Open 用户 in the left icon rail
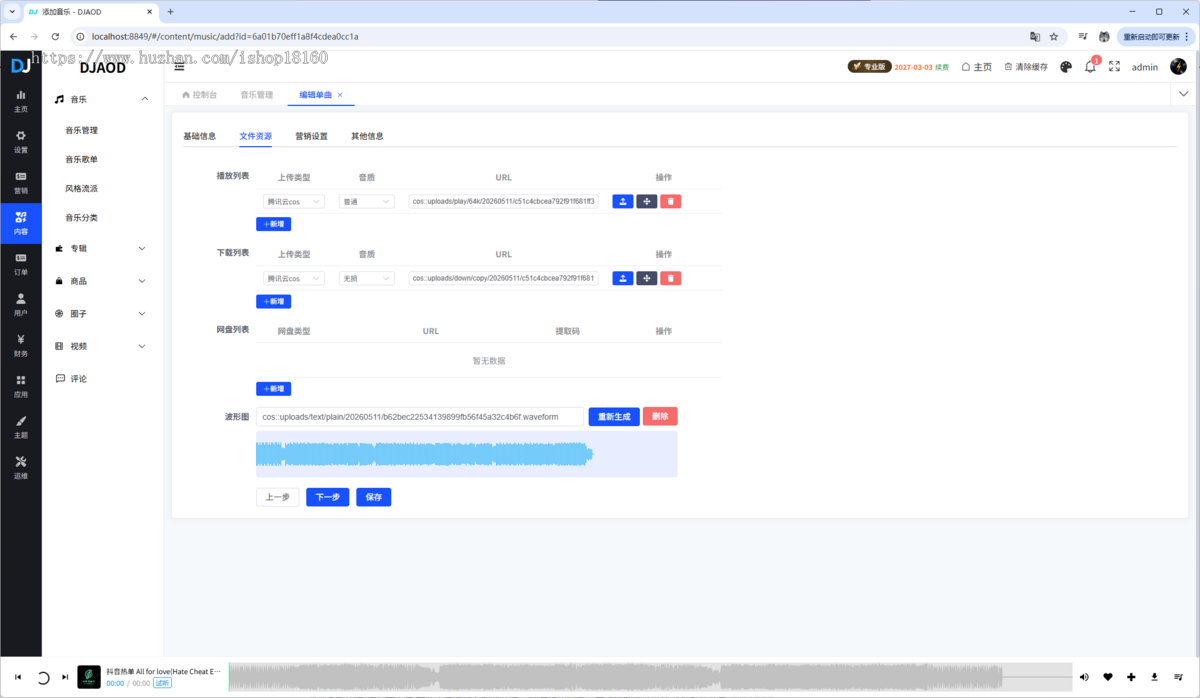Image resolution: width=1200 pixels, height=698 pixels. [21, 305]
